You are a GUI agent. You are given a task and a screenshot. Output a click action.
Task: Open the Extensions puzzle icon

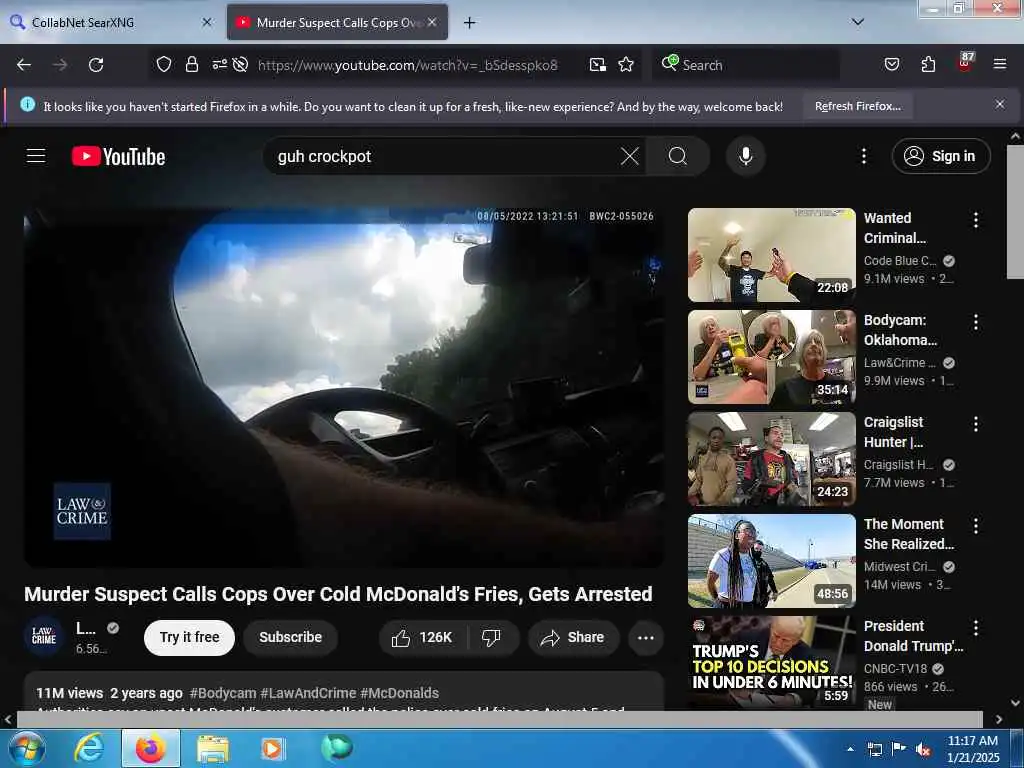tap(928, 65)
